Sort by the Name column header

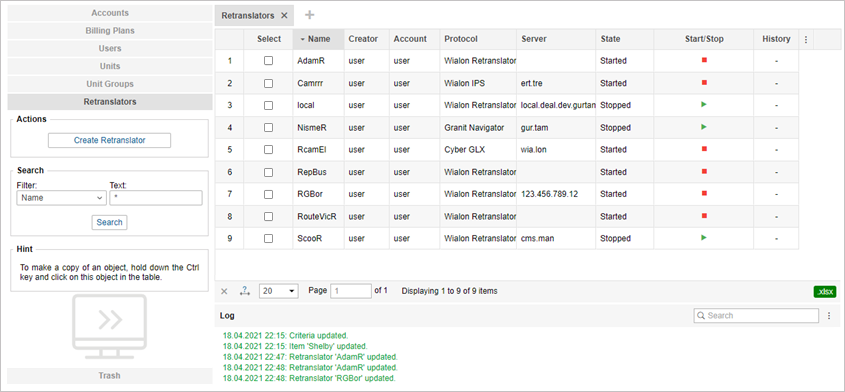point(318,39)
